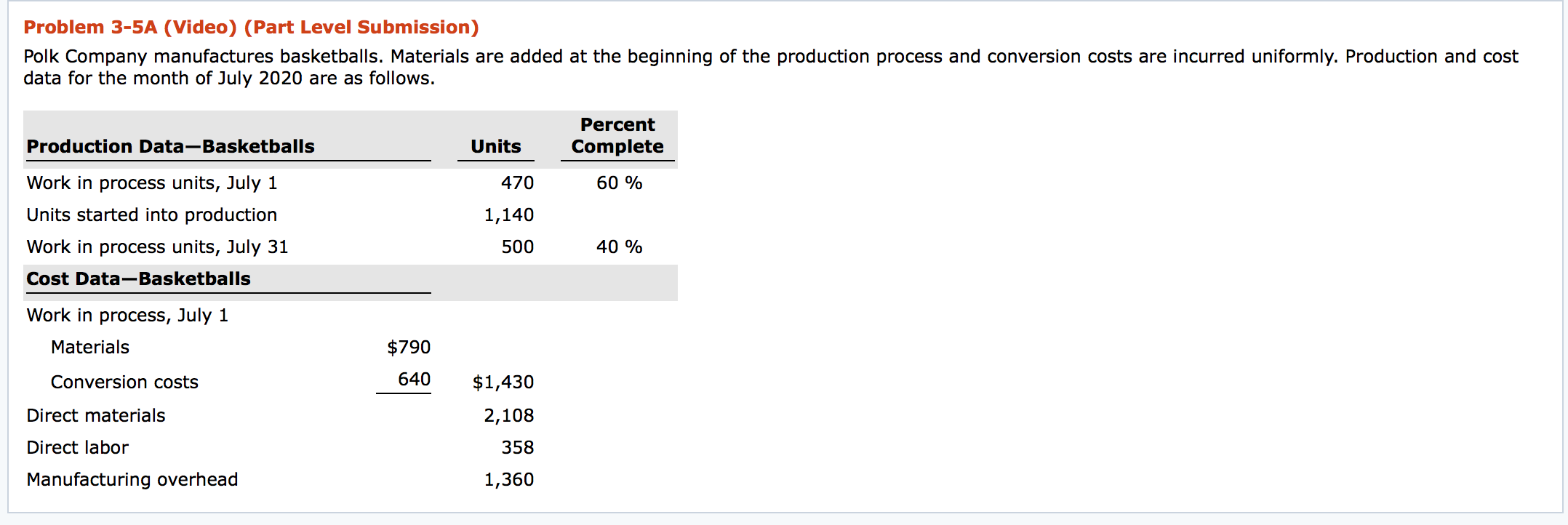Click the Direct materials row label
The width and height of the screenshot is (1568, 525).
click(96, 416)
